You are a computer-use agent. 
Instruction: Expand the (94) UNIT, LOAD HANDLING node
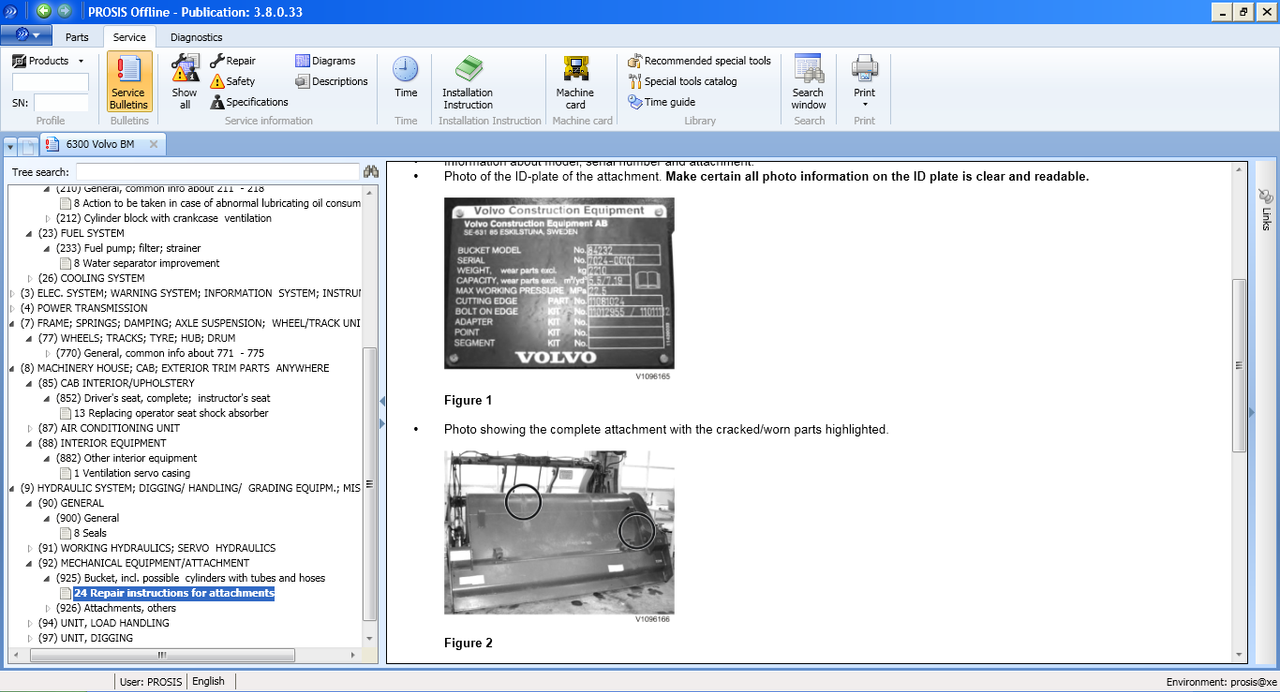click(30, 623)
